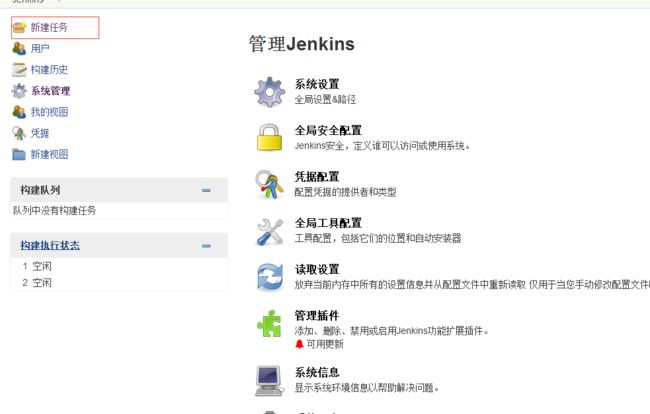This screenshot has height=414, width=650.
Task: Click the 全局工具配置 wrench icon
Action: (269, 231)
